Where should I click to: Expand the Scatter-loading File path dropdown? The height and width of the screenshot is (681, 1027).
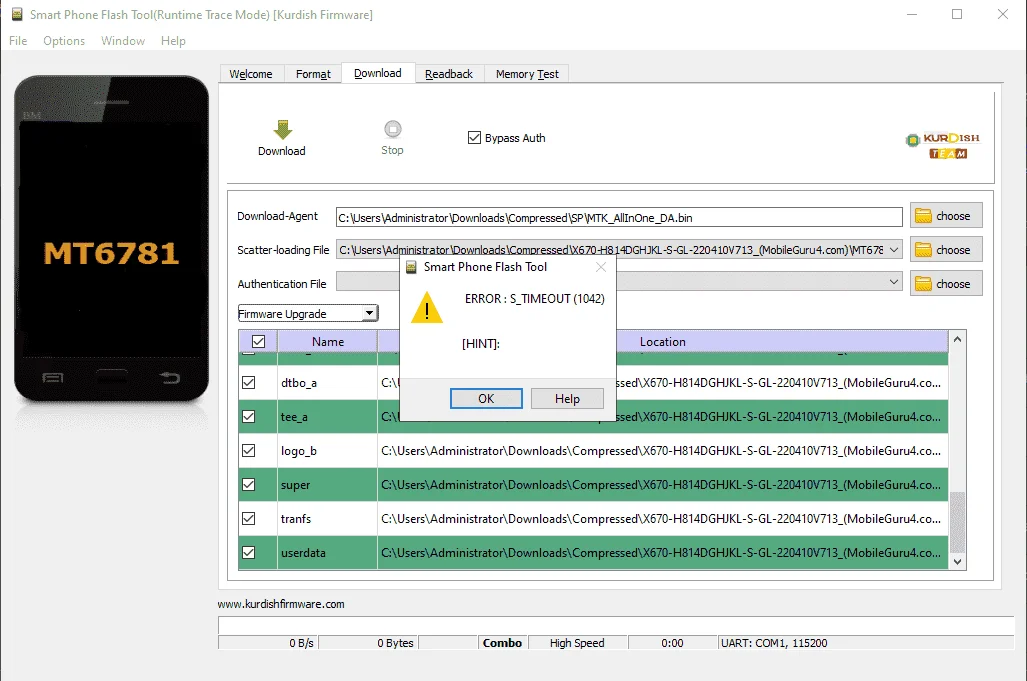893,249
